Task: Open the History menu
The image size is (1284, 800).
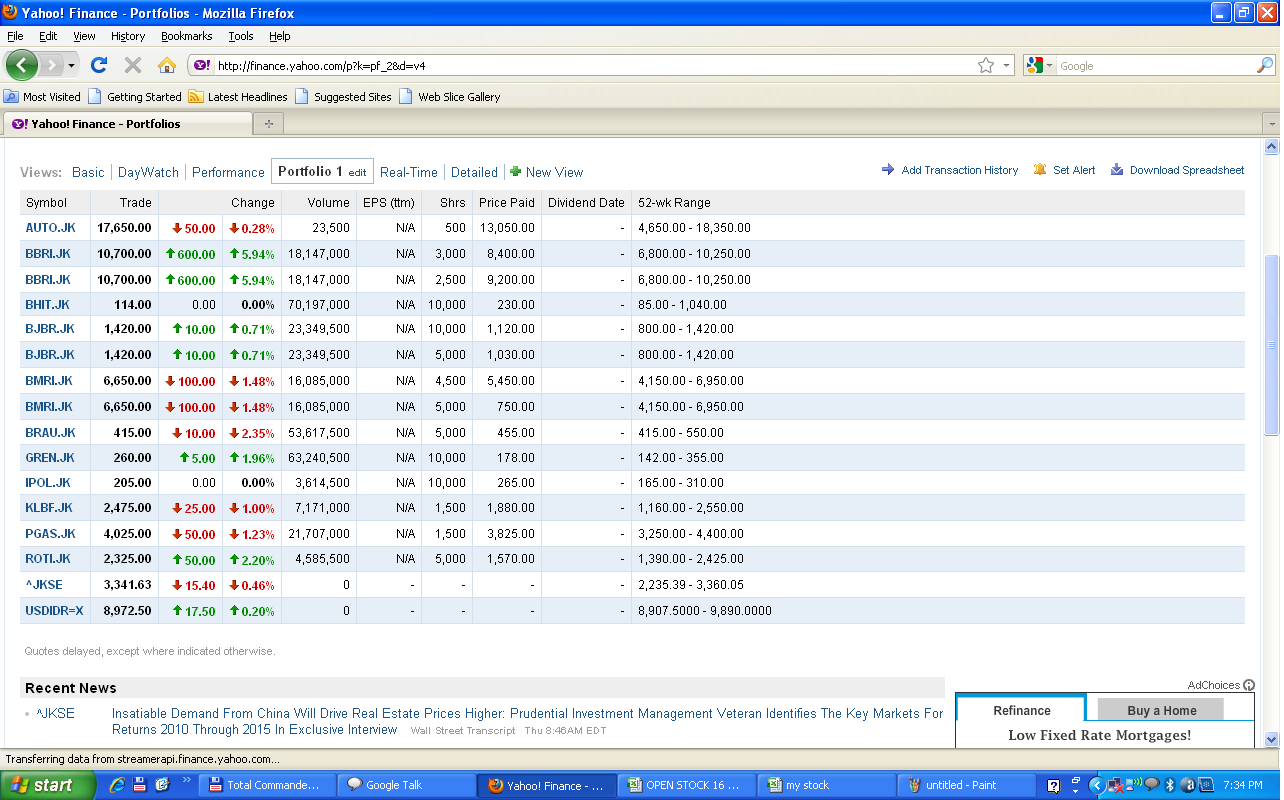Action: tap(128, 36)
